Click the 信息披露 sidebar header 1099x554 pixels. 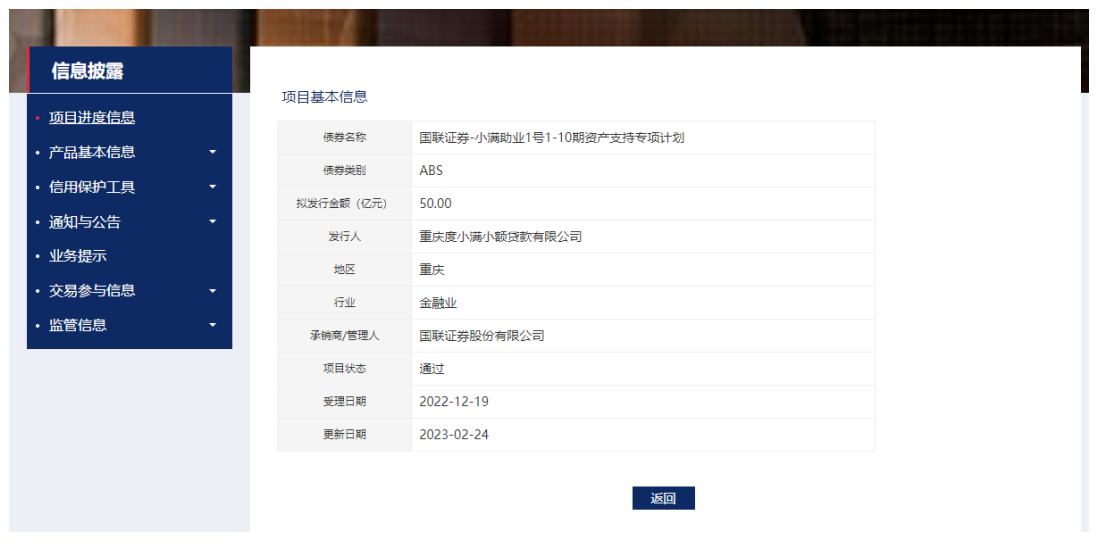click(x=130, y=70)
